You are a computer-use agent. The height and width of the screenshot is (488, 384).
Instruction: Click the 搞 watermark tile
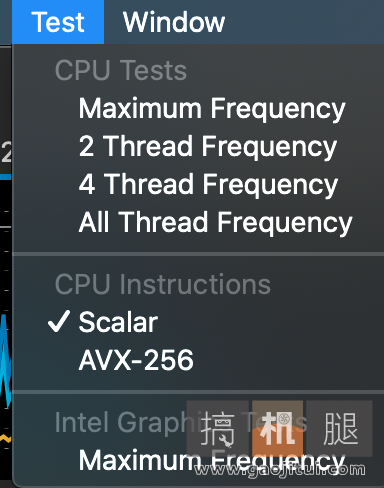(x=218, y=429)
